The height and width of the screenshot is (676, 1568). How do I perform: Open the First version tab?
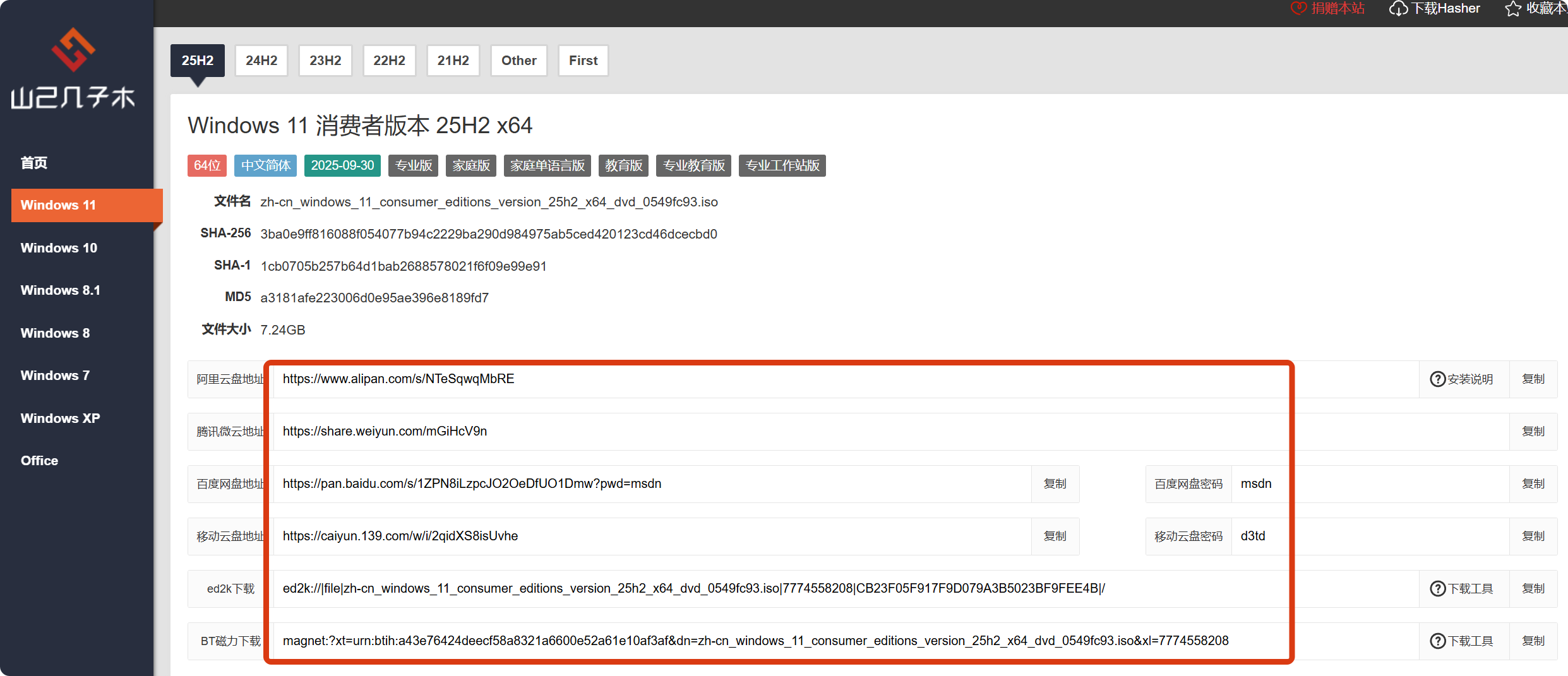pyautogui.click(x=583, y=61)
